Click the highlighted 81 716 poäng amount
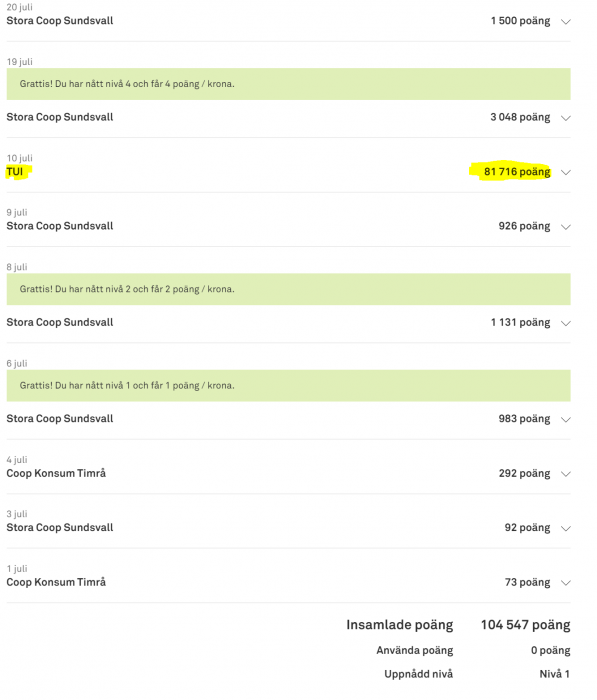The height and width of the screenshot is (700, 597). click(x=517, y=172)
